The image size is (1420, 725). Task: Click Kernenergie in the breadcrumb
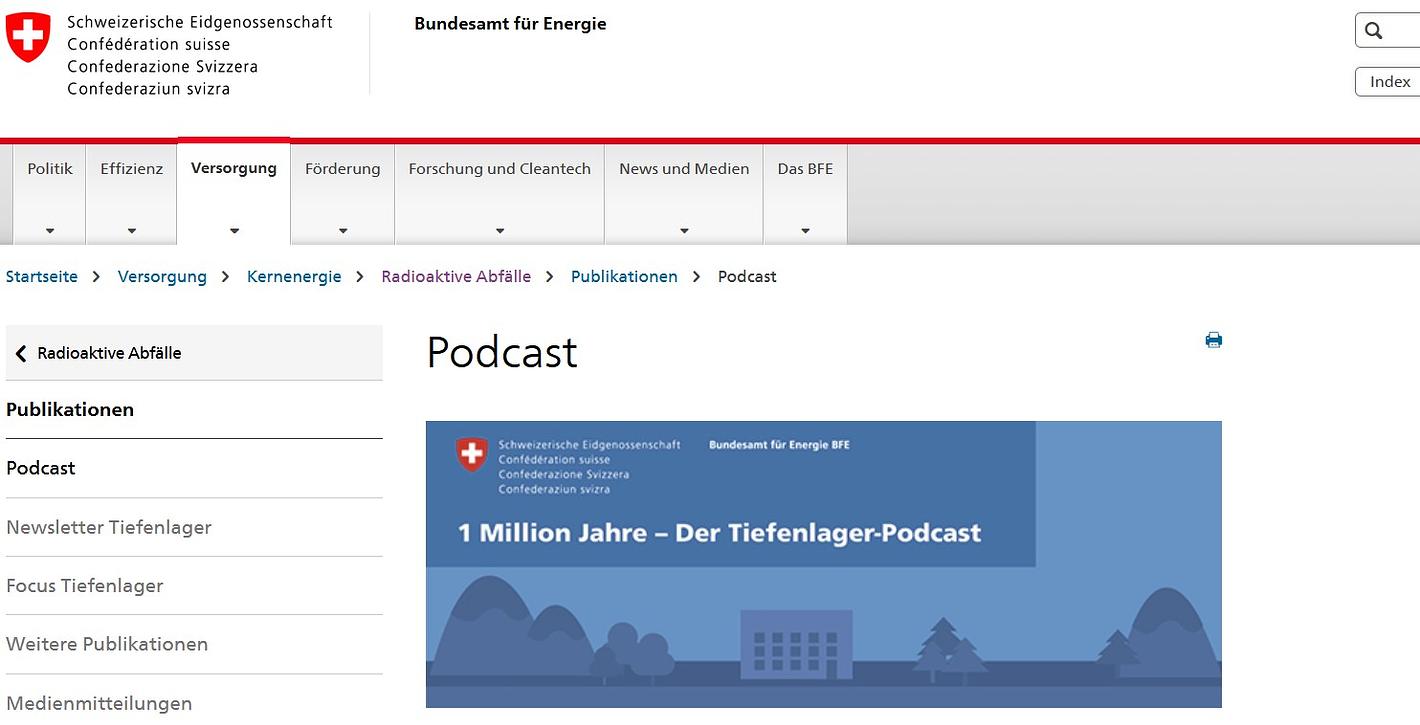click(294, 277)
